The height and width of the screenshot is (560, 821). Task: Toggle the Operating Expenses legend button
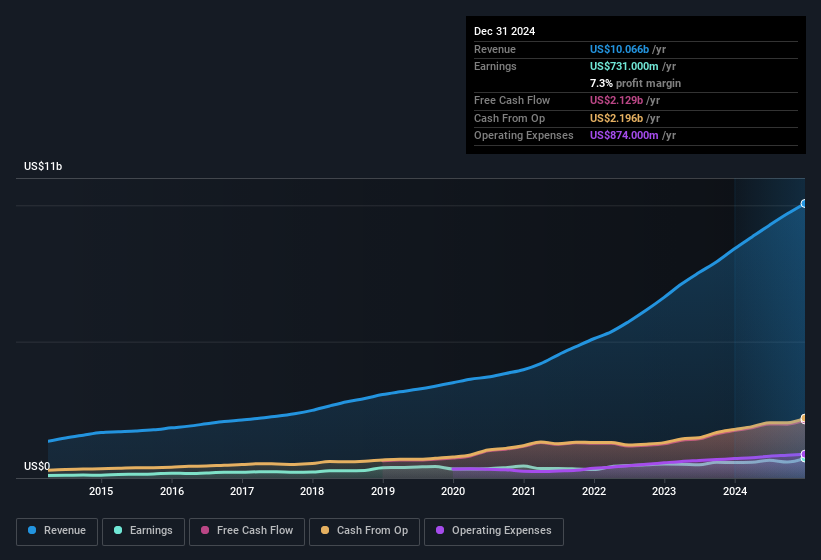tap(494, 532)
